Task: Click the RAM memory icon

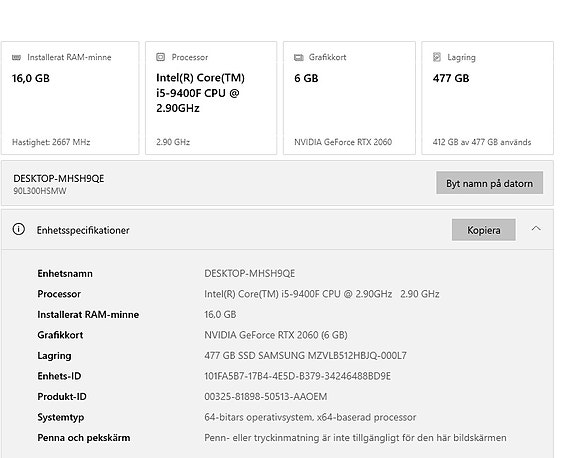Action: (17, 57)
